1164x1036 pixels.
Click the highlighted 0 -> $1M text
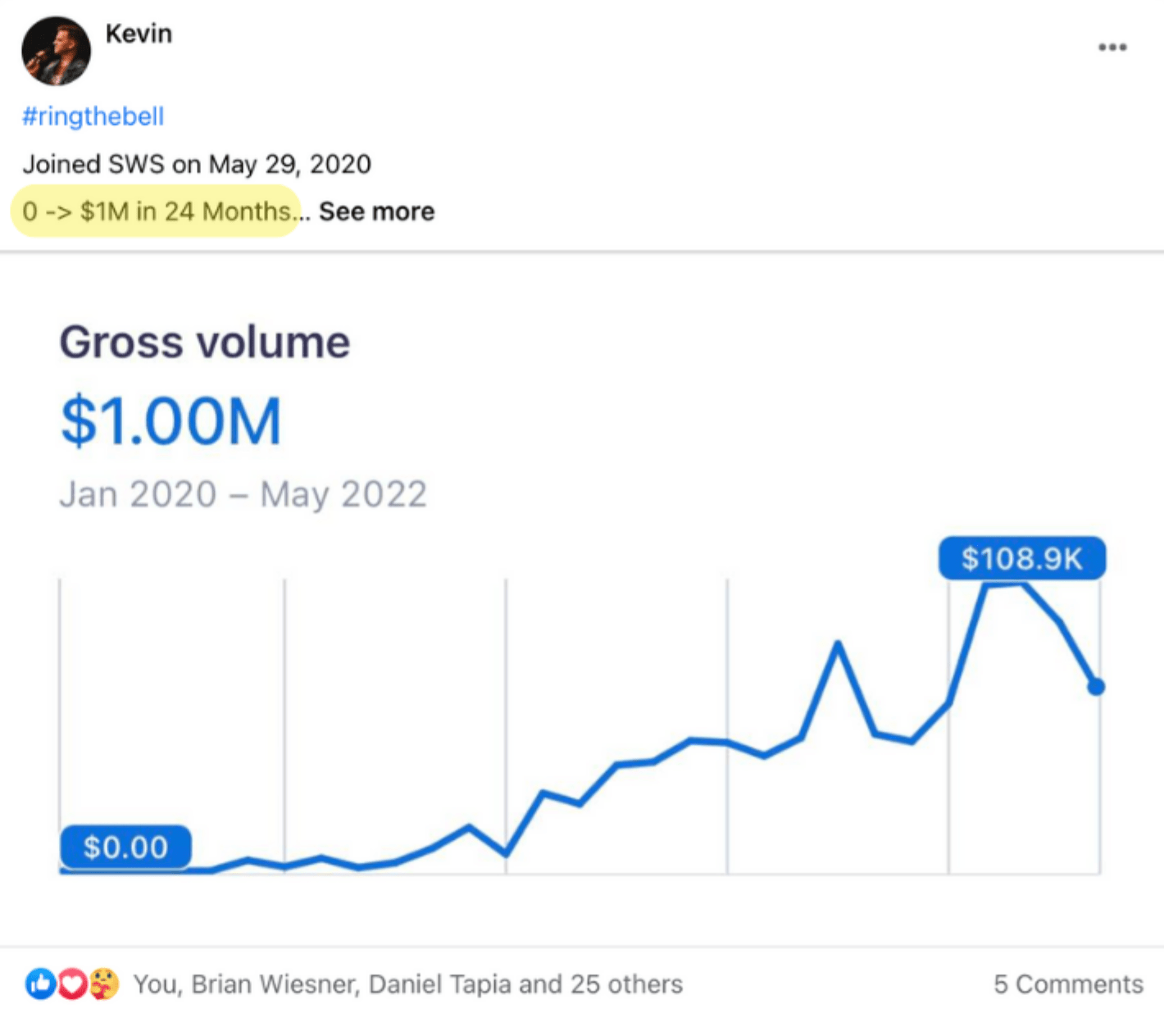pyautogui.click(x=156, y=211)
